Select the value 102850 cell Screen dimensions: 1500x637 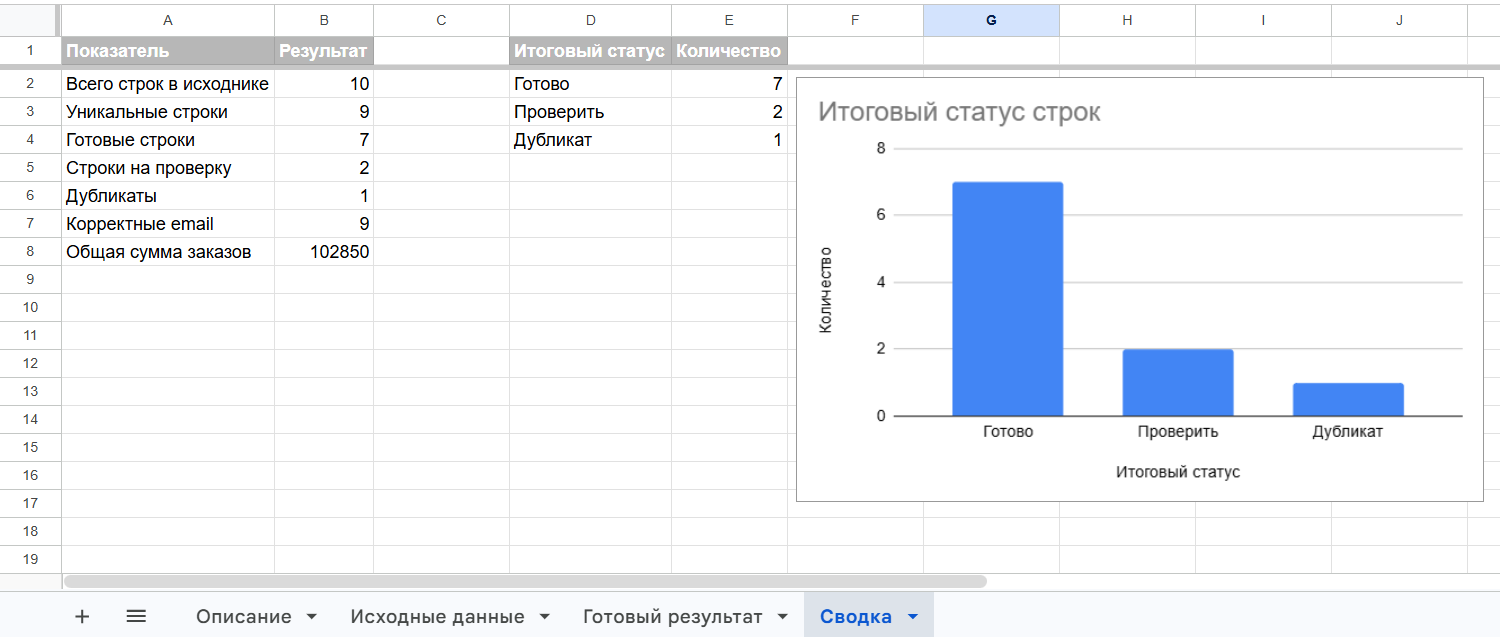[x=324, y=252]
